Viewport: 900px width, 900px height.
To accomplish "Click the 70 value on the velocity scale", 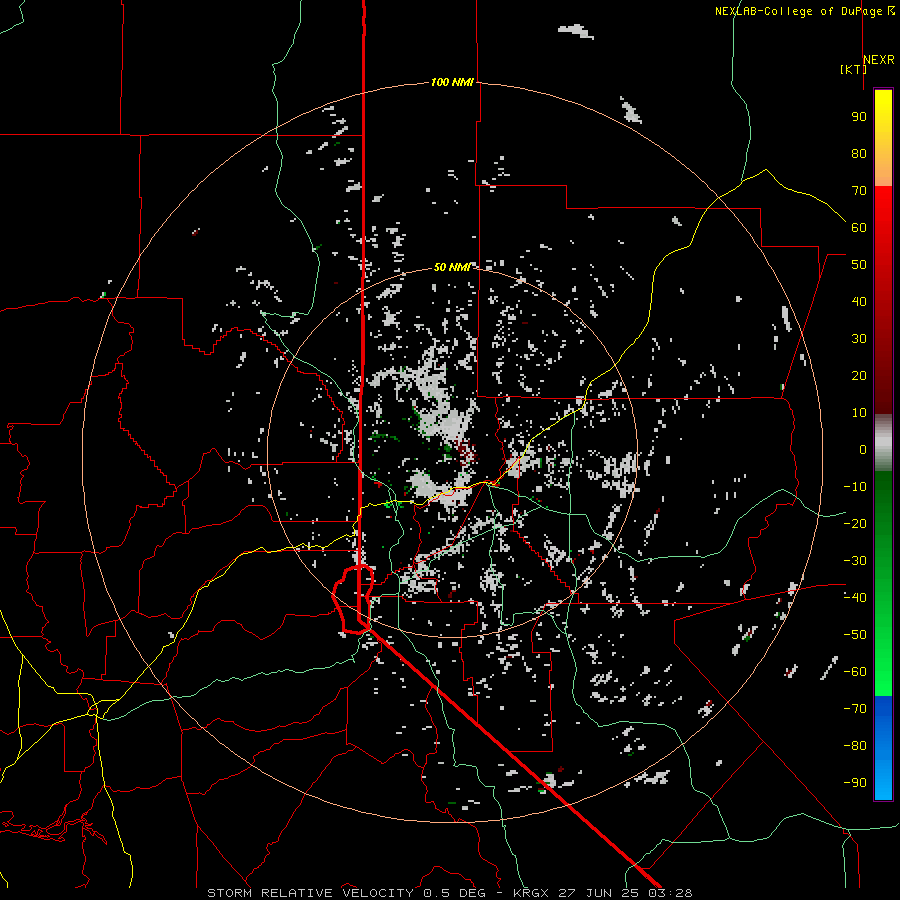I will coord(859,191).
